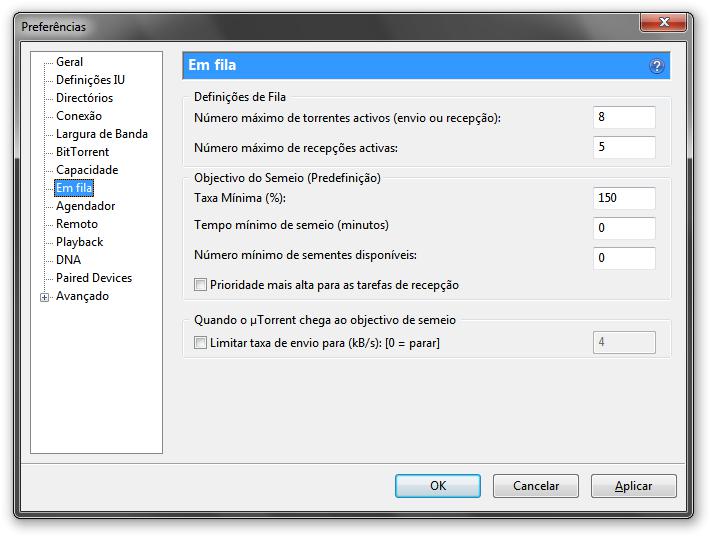Select Geral in the preferences tree
The width and height of the screenshot is (711, 538).
(69, 62)
